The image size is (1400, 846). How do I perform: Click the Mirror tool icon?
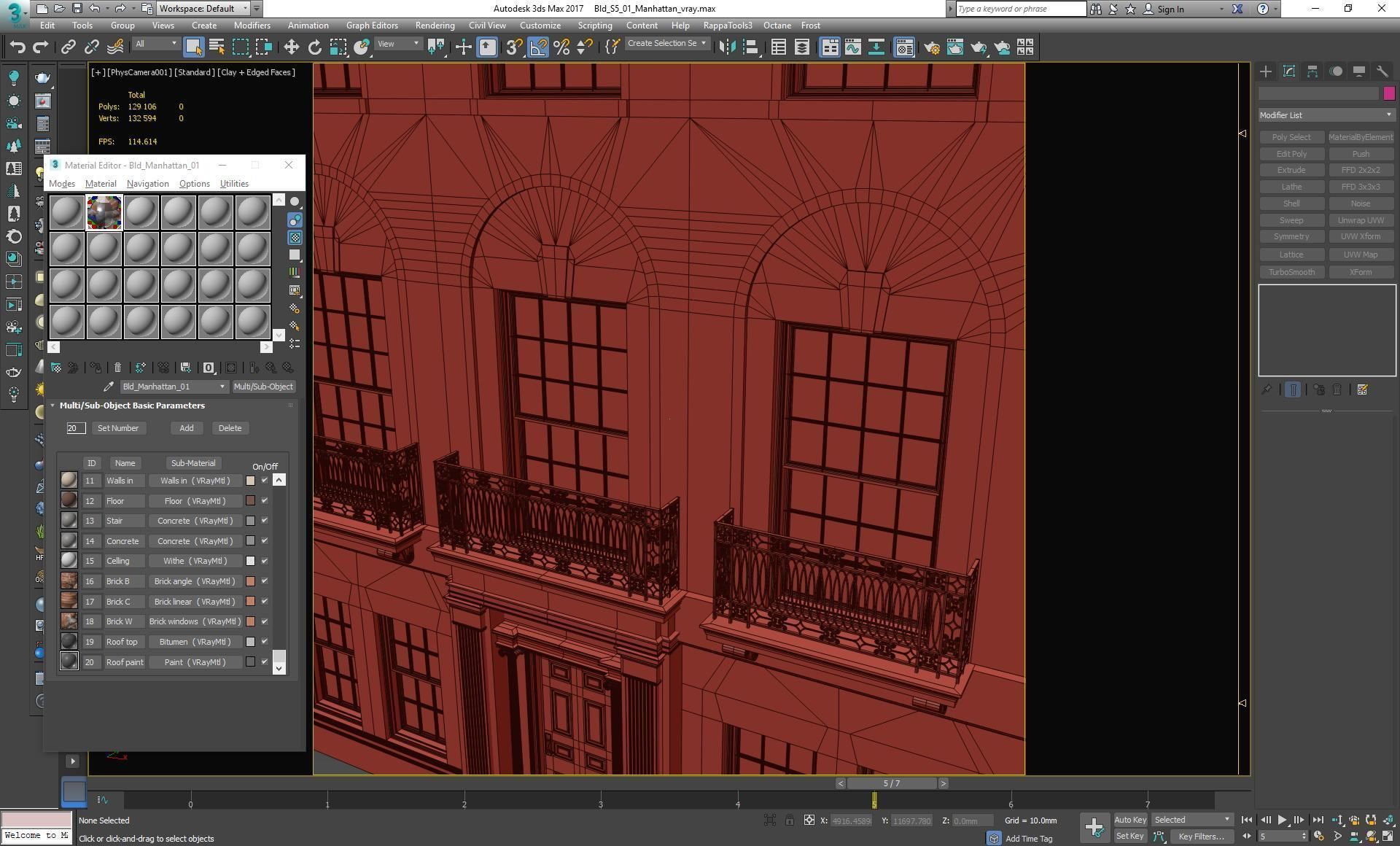(727, 47)
